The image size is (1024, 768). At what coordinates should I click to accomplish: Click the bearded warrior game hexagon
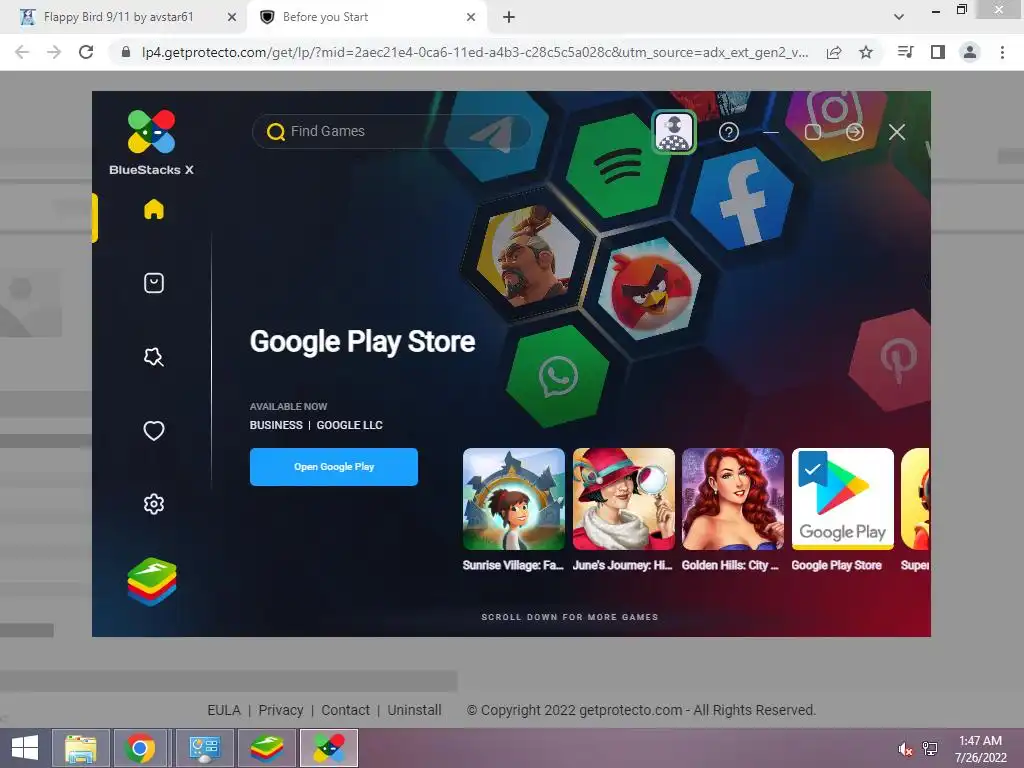pyautogui.click(x=528, y=256)
